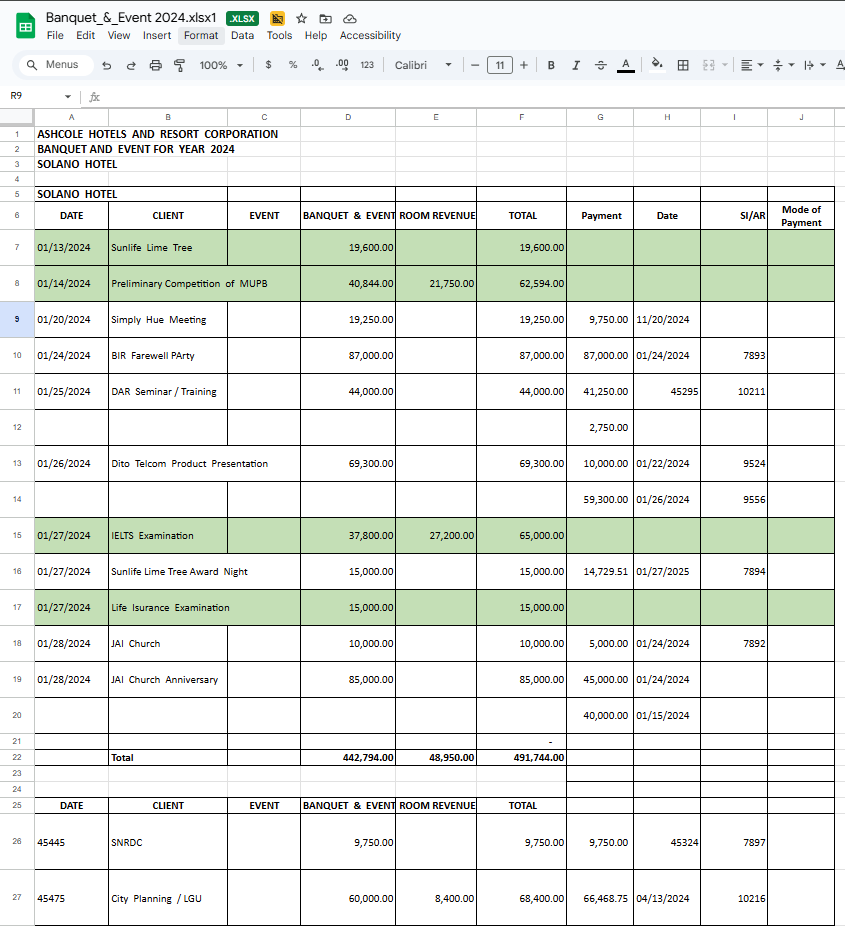Open vertical align dropdown

click(784, 65)
